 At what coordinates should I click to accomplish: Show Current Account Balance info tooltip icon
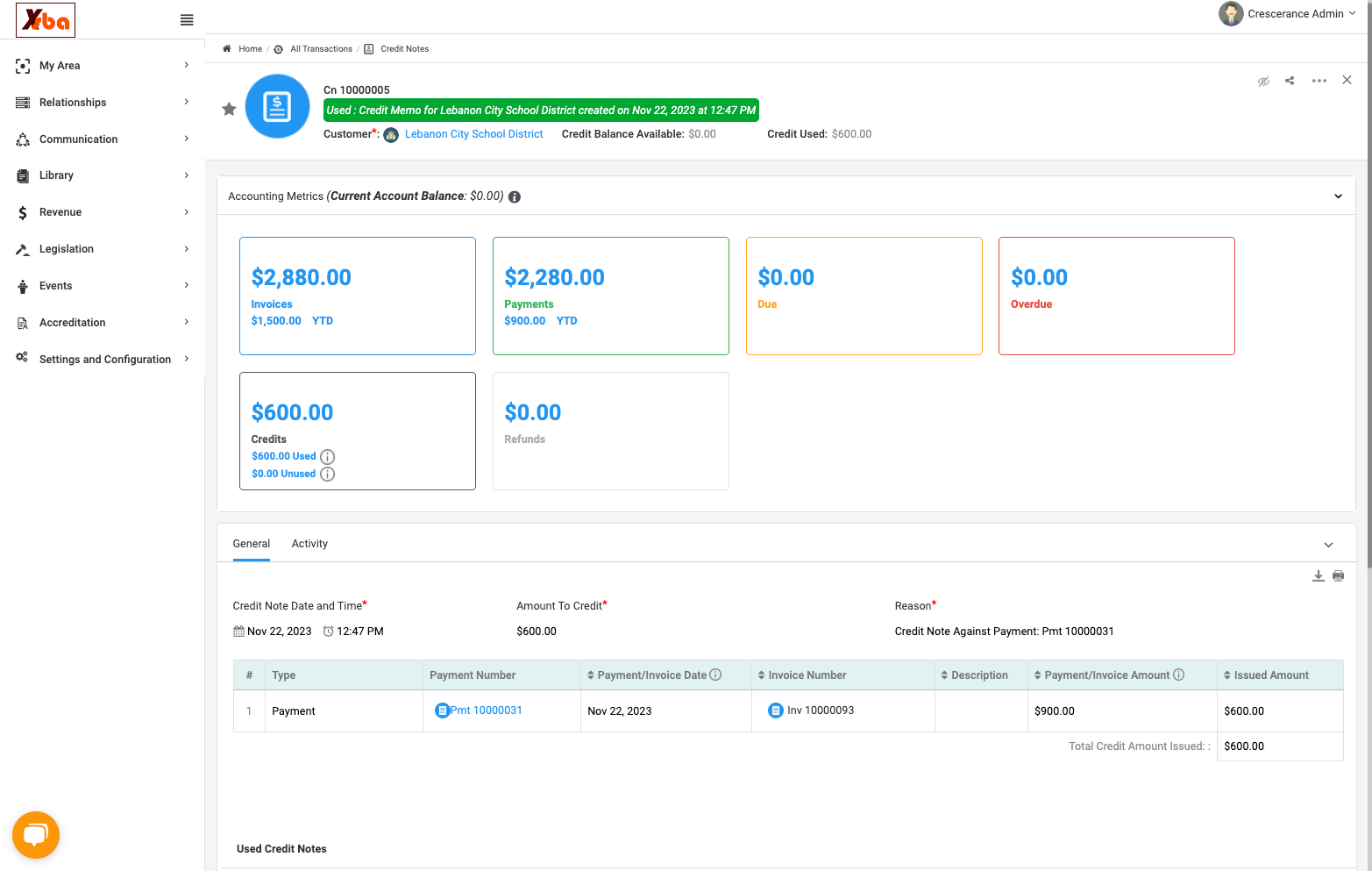tap(515, 196)
